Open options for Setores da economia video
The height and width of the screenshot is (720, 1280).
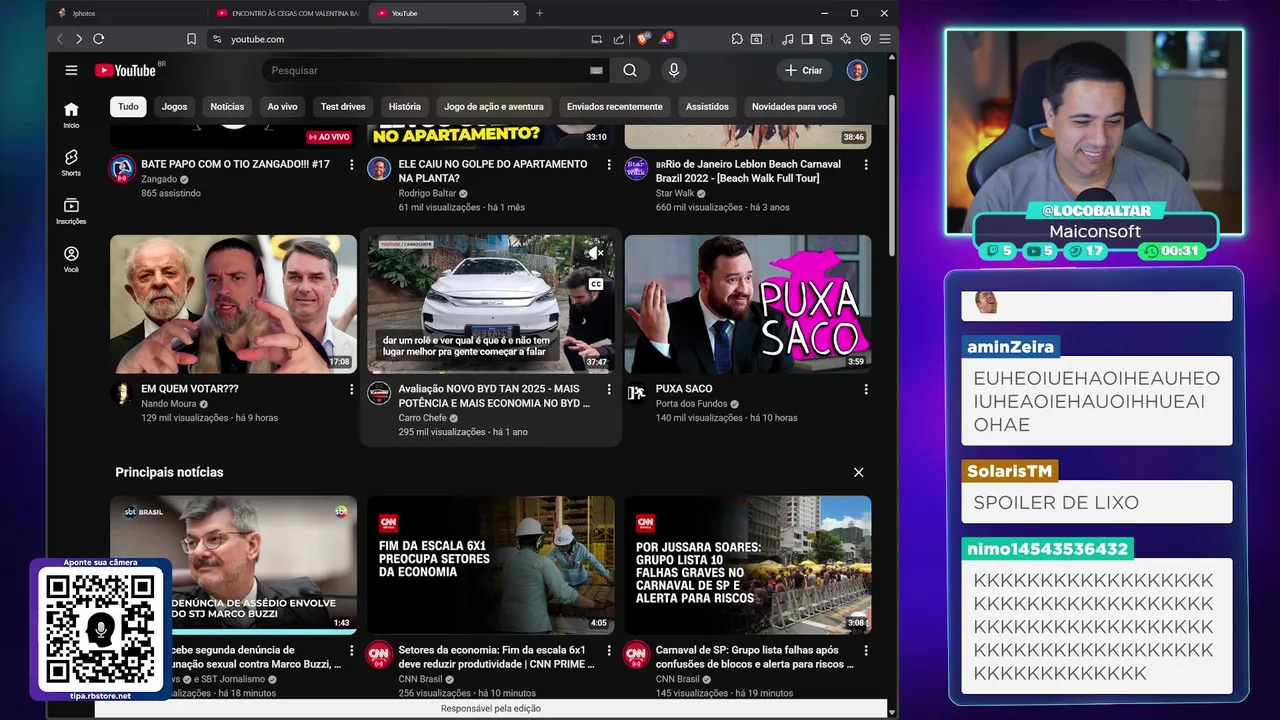[609, 650]
